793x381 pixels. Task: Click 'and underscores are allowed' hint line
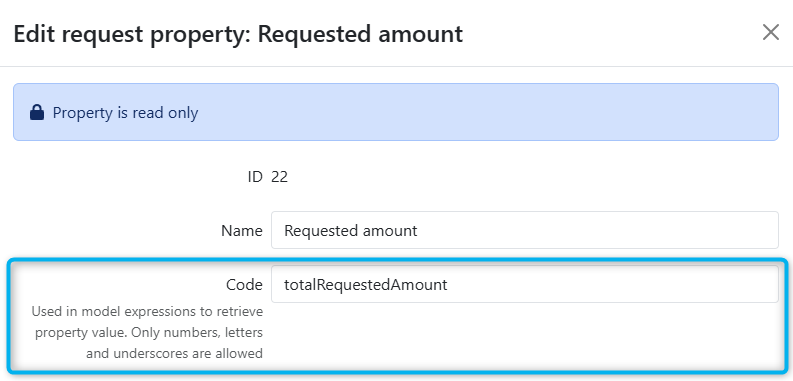(174, 353)
